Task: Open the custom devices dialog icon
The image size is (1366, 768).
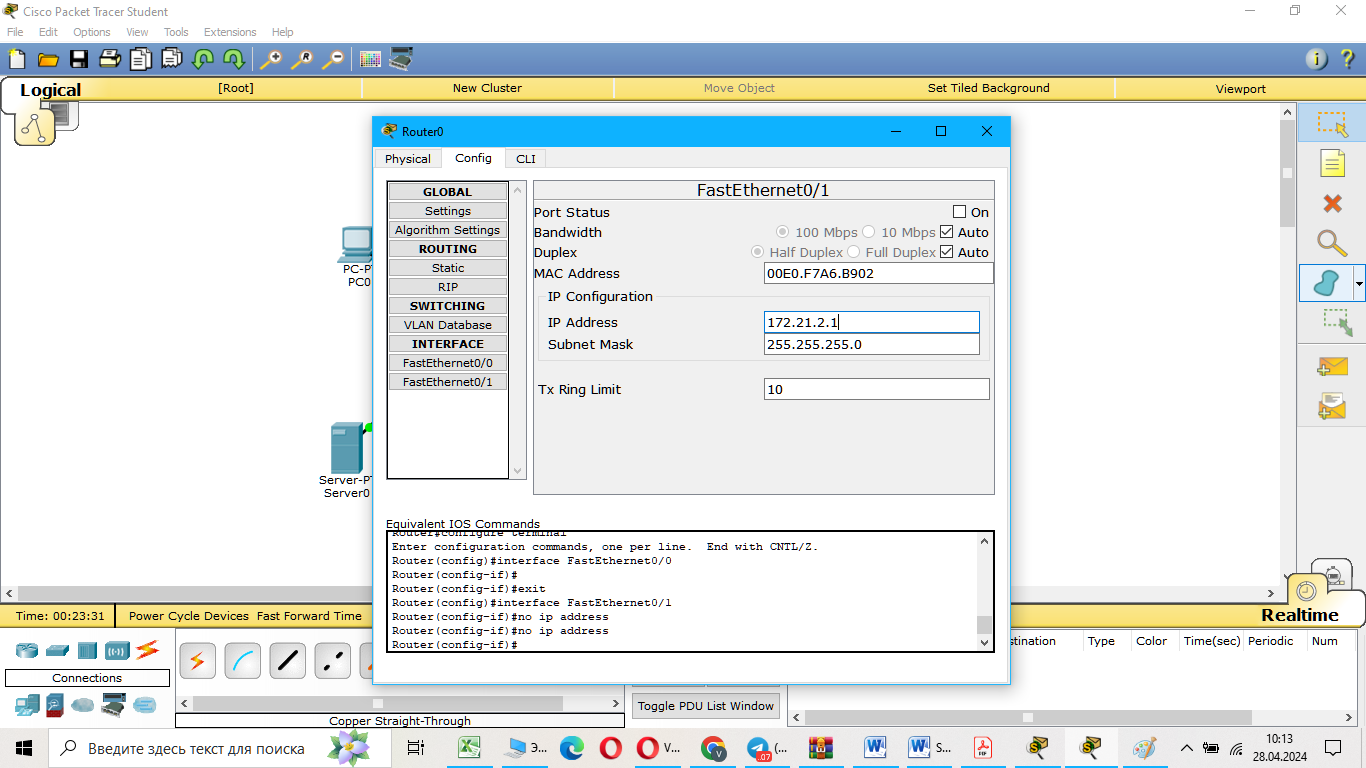Action: click(x=402, y=59)
